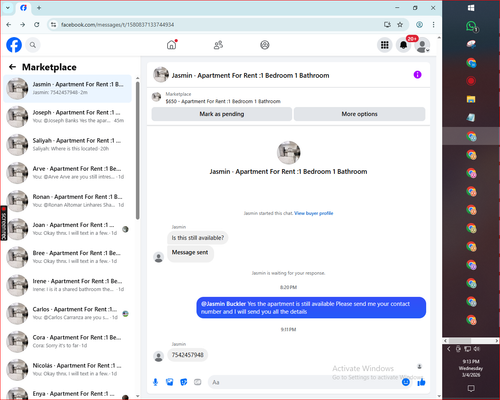This screenshot has width=500, height=400.
Task: Open the account profile picture menu
Action: pyautogui.click(x=422, y=45)
